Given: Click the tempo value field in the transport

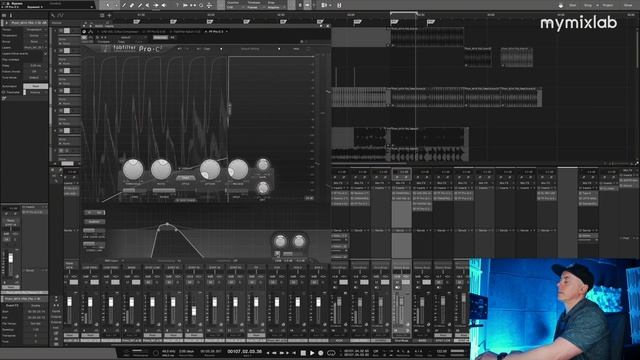Looking at the screenshot, I should click(442, 351).
